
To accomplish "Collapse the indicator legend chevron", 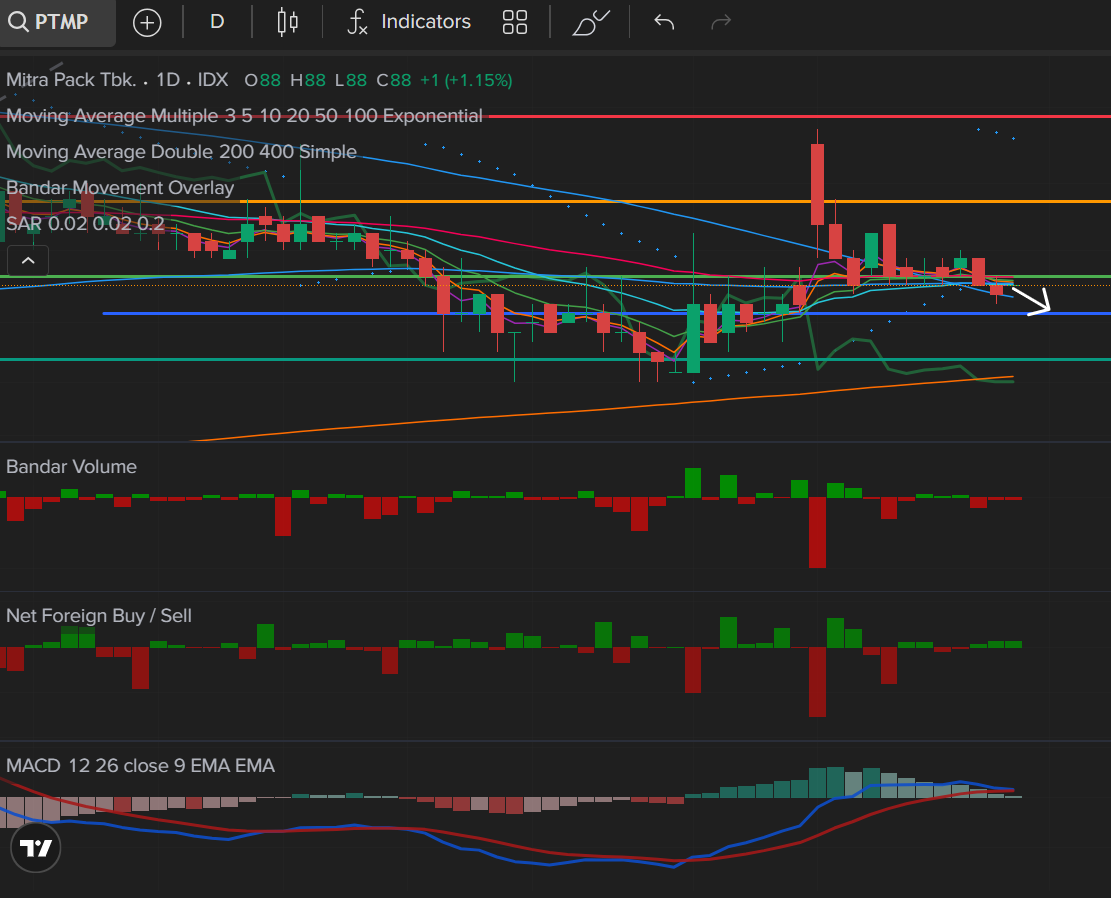I will 28,262.
